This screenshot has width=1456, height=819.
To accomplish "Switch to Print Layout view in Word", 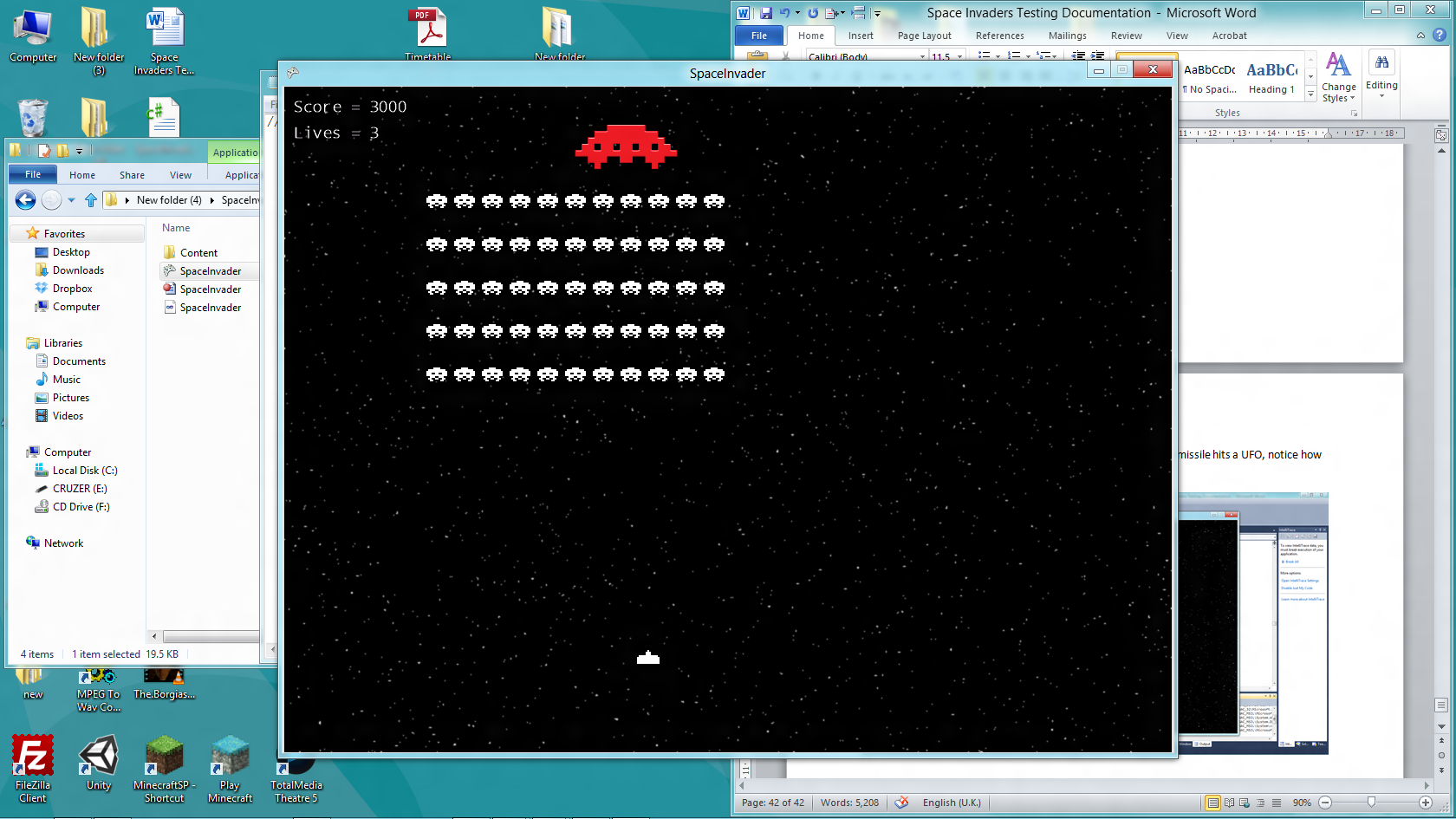I will coord(1213,803).
